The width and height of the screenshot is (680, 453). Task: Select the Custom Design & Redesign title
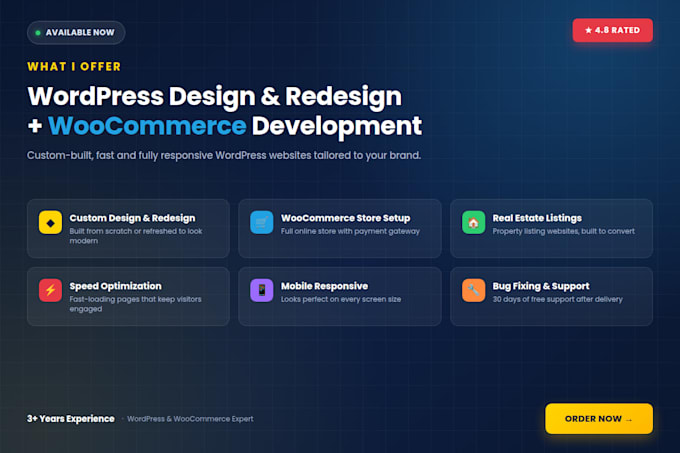132,218
